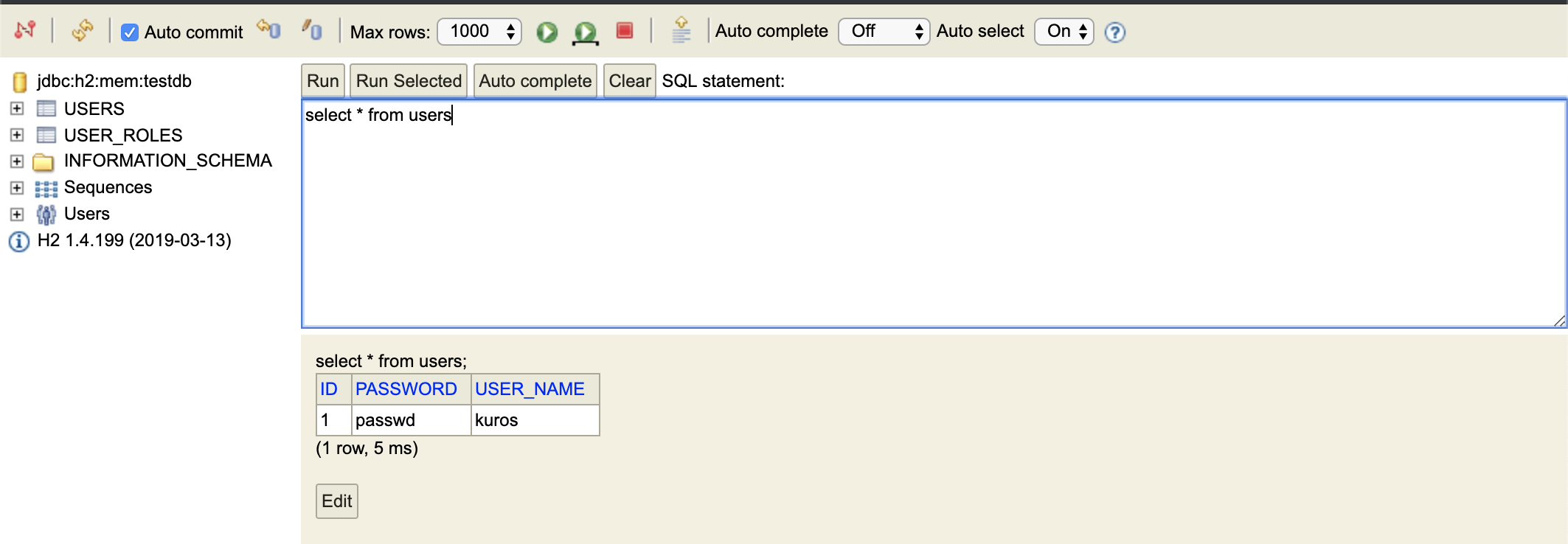Click the Run Selected toolbar icon
Image resolution: width=1568 pixels, height=544 pixels.
pos(586,32)
